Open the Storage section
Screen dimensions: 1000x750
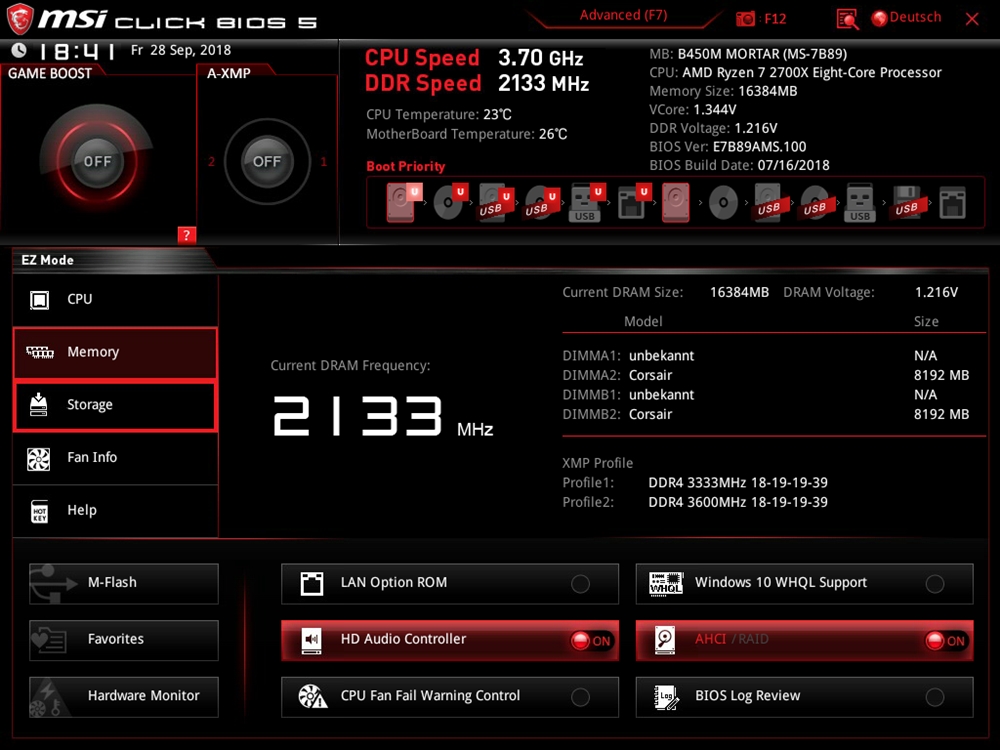click(115, 405)
